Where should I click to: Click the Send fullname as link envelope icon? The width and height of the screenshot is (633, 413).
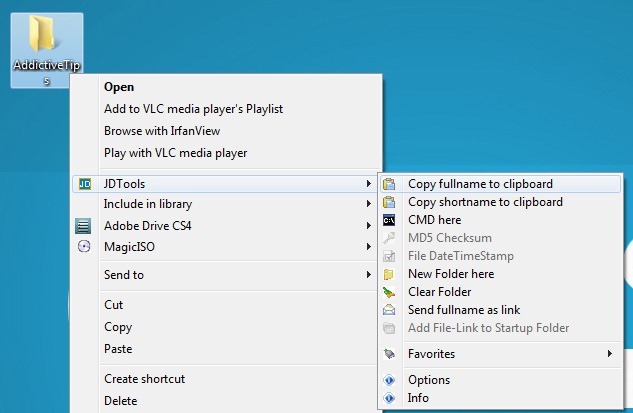click(x=389, y=310)
